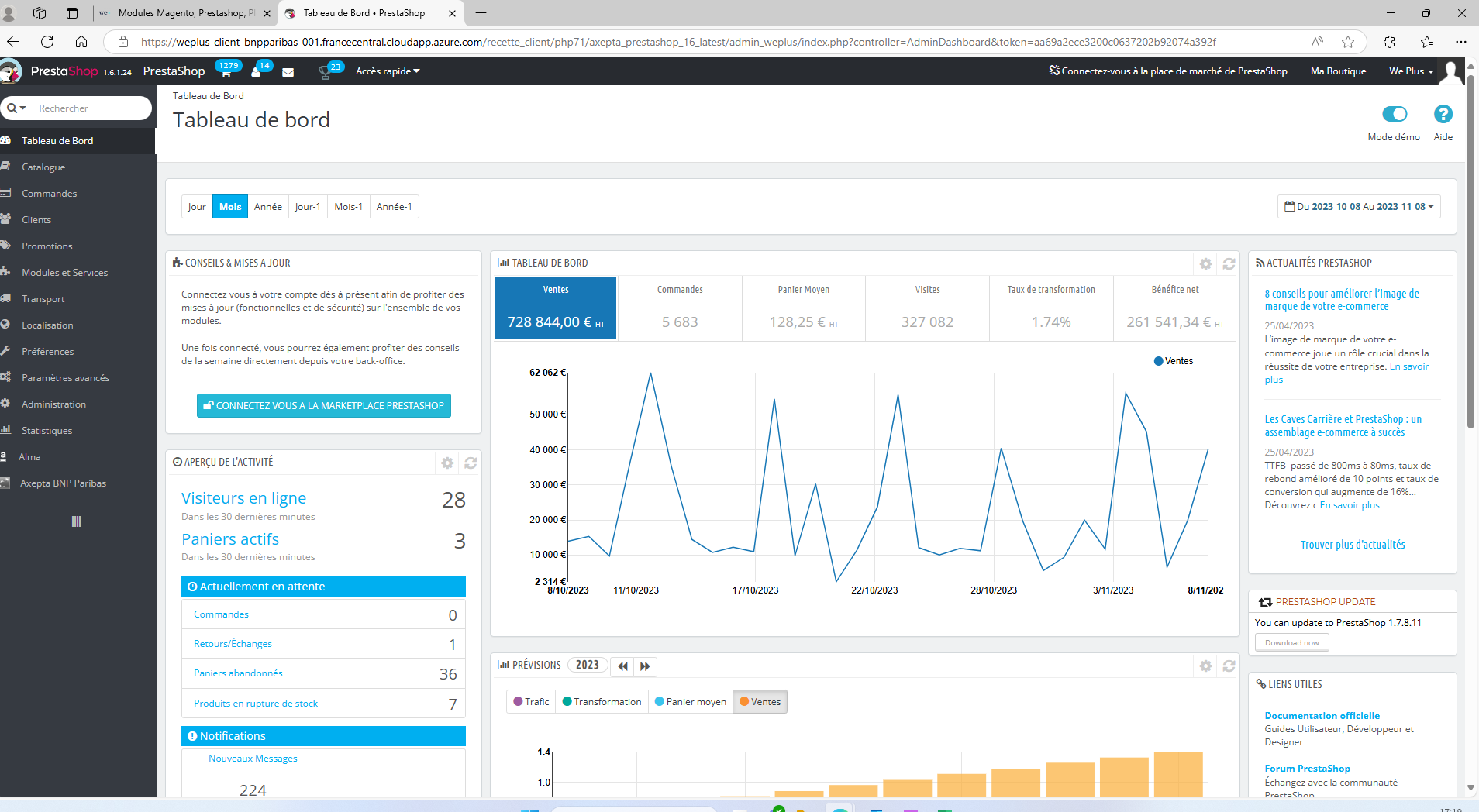The image size is (1479, 812).
Task: Open Axepta BNP Paribas sidebar menu
Action: tap(63, 483)
